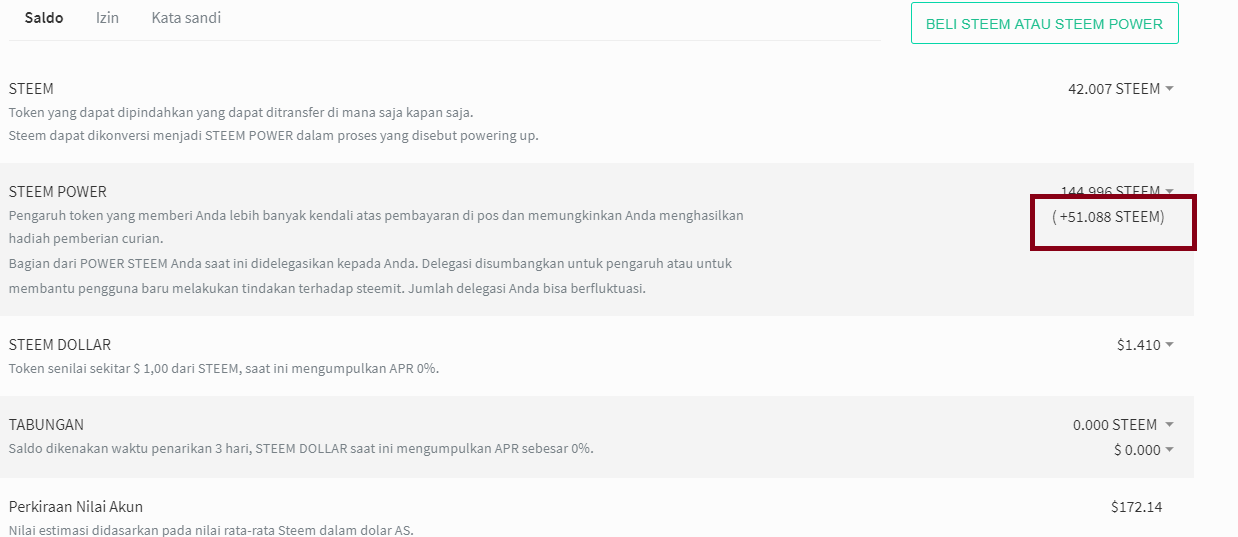
Task: Click the STEEM POWER heading
Action: coord(57,191)
